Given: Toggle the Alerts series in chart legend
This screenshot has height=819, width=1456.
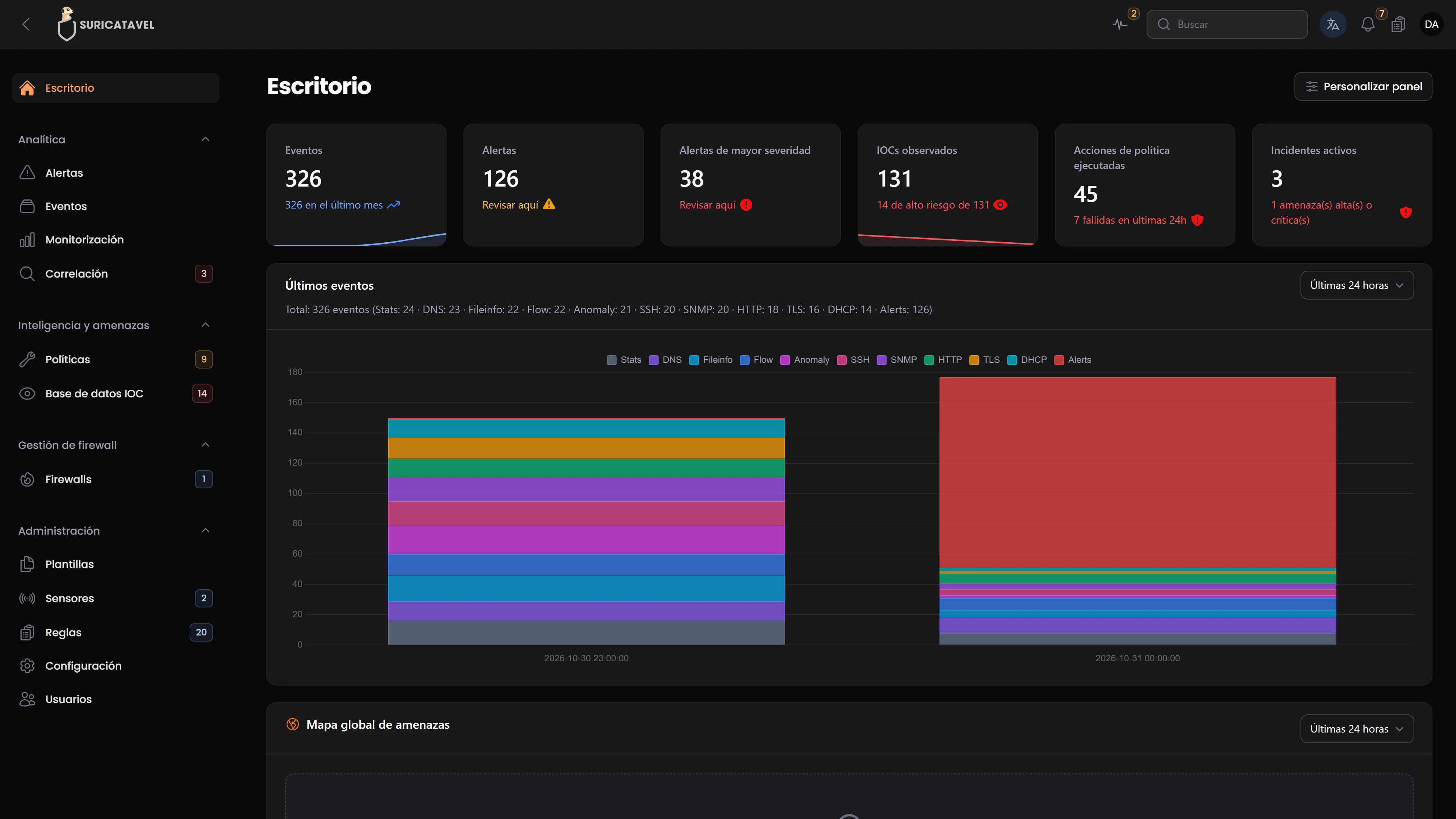Looking at the screenshot, I should pyautogui.click(x=1073, y=360).
